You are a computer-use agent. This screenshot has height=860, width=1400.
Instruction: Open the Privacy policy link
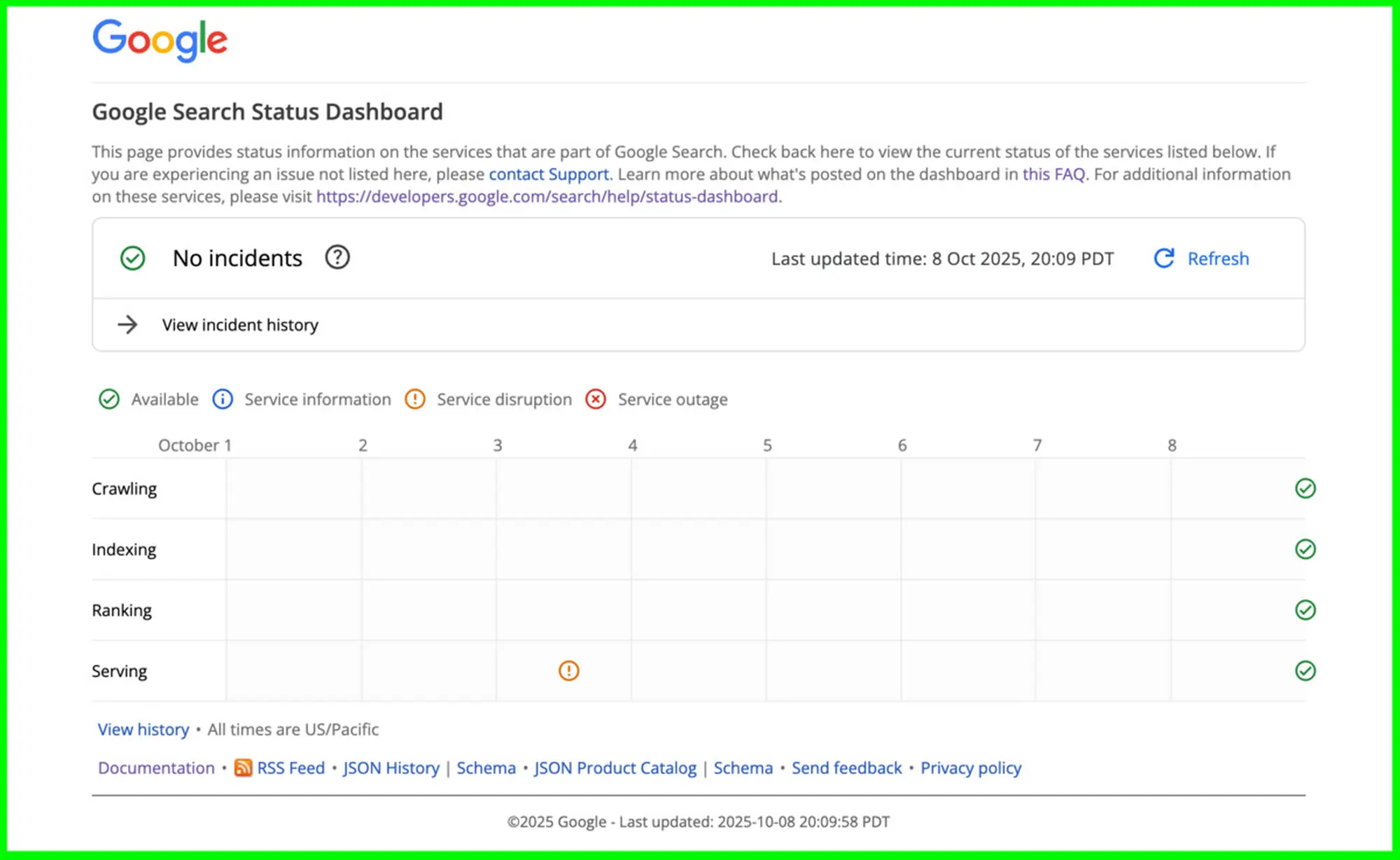[x=971, y=768]
